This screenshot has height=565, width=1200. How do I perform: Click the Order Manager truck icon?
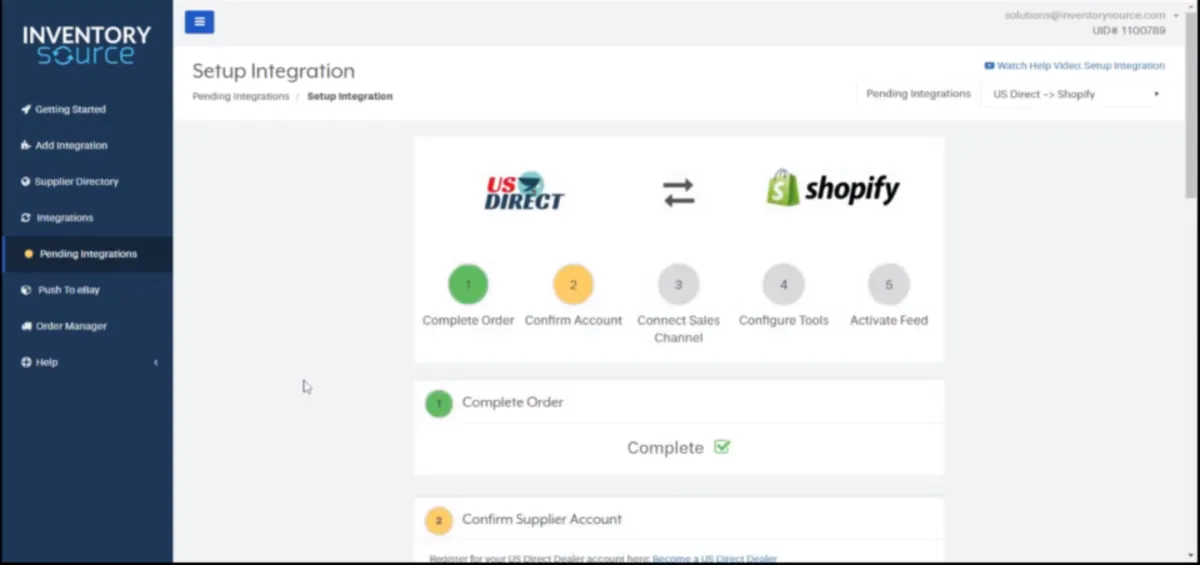26,326
